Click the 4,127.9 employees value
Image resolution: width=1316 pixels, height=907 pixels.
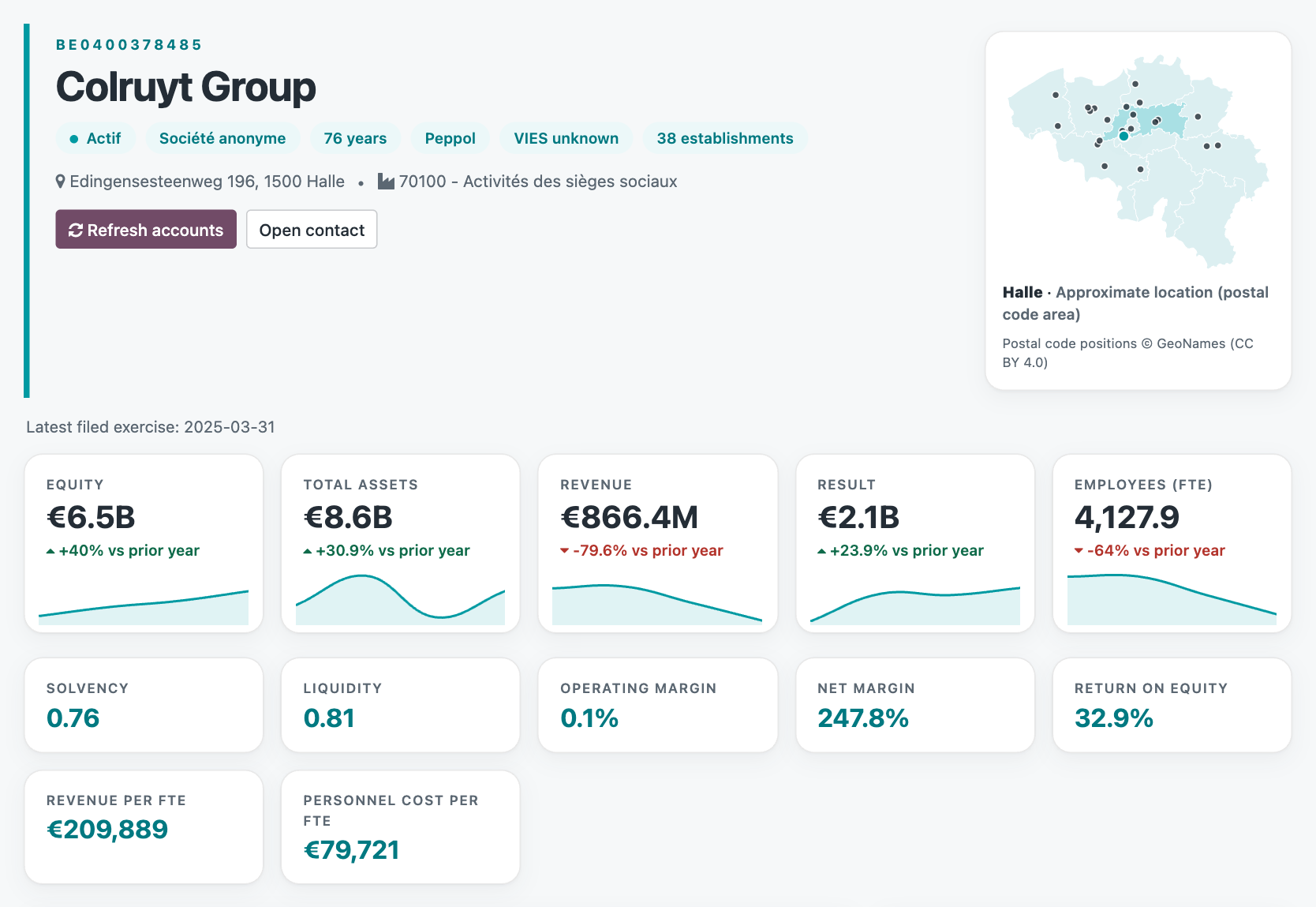click(1127, 517)
